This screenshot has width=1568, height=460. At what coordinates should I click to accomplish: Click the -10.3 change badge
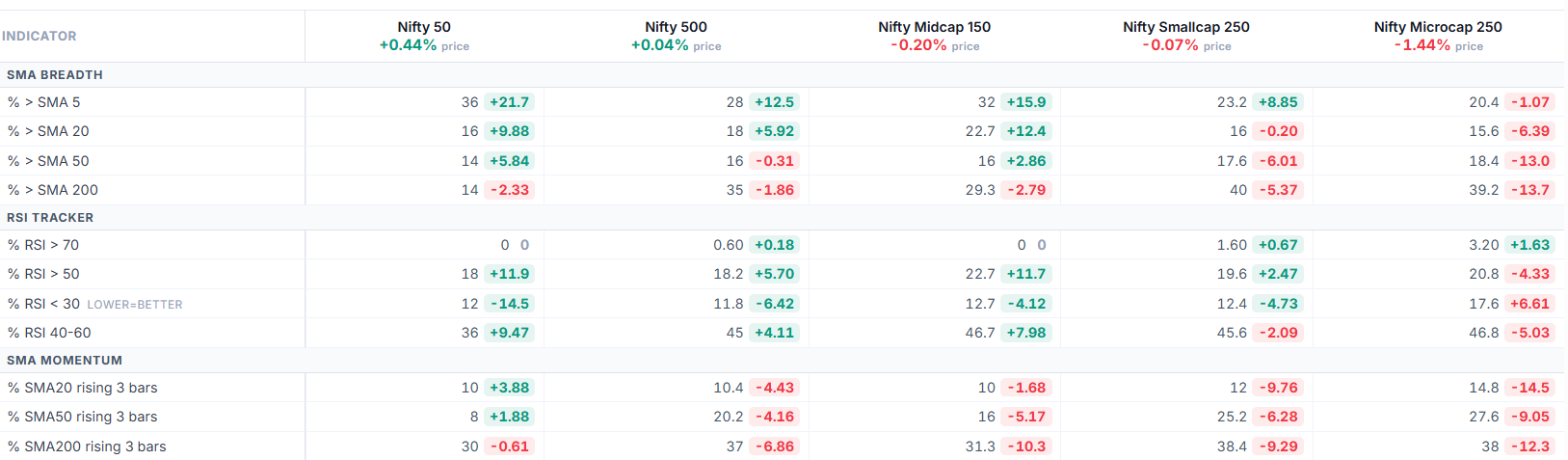tap(1025, 446)
